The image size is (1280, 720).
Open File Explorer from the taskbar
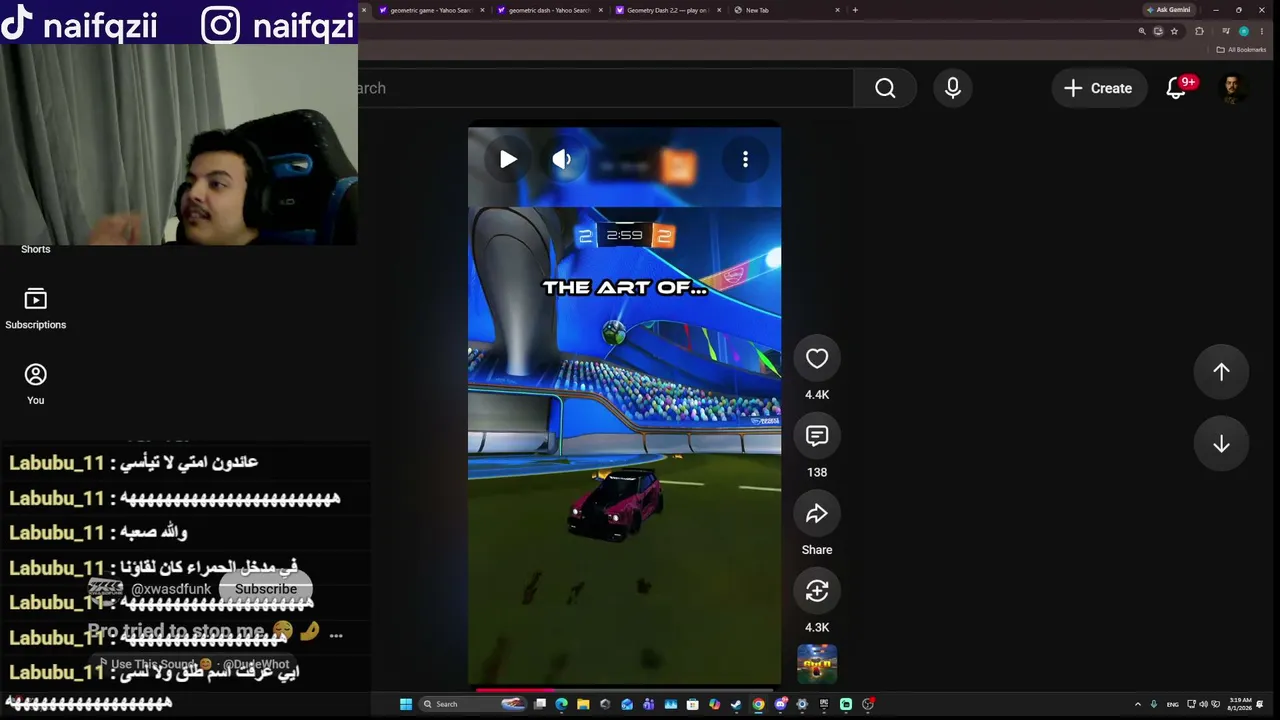(x=583, y=704)
